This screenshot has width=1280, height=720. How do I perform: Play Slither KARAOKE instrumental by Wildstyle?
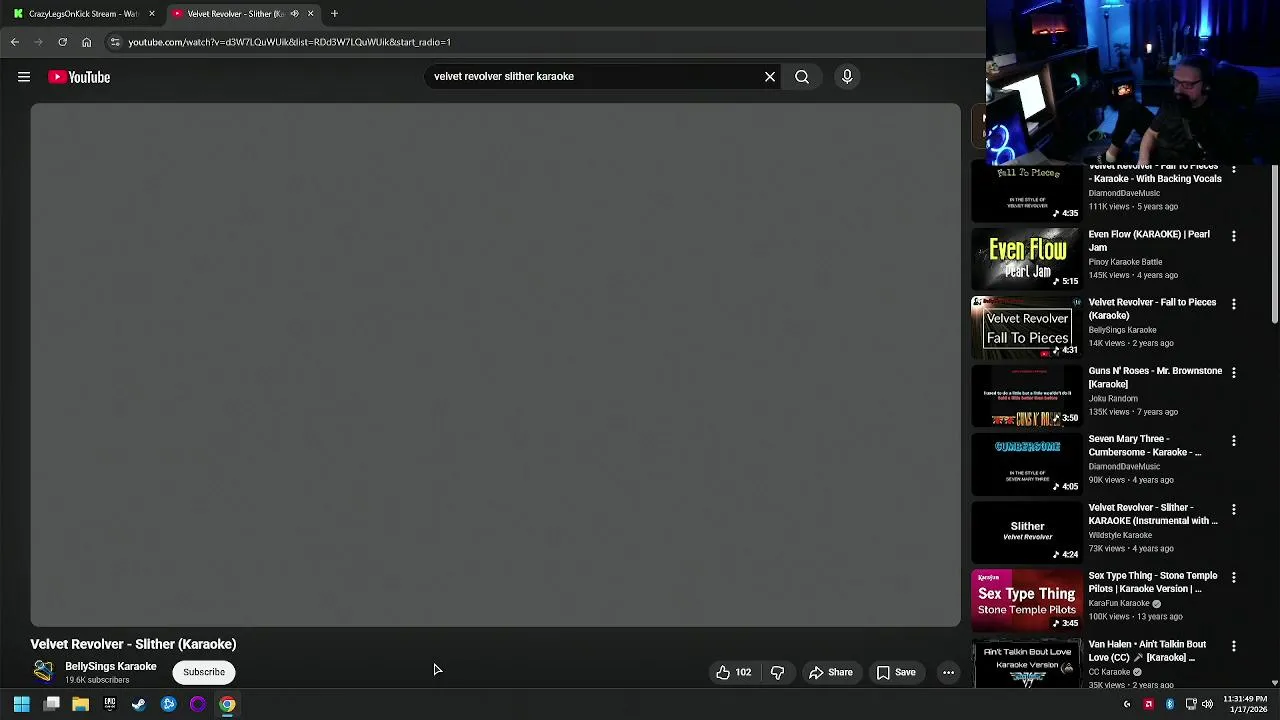click(x=1027, y=532)
